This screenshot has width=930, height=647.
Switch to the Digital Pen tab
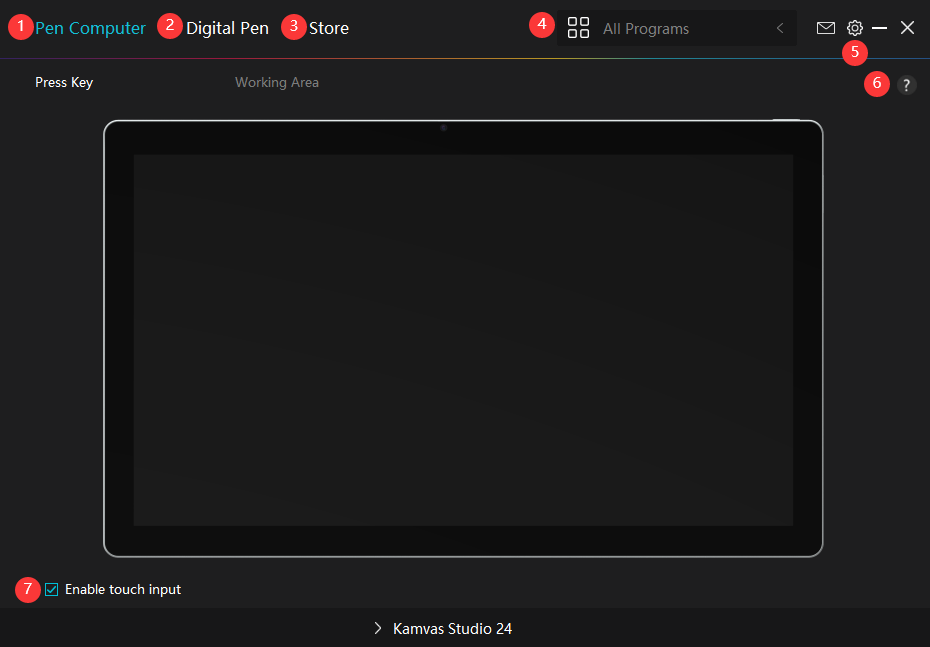point(227,28)
